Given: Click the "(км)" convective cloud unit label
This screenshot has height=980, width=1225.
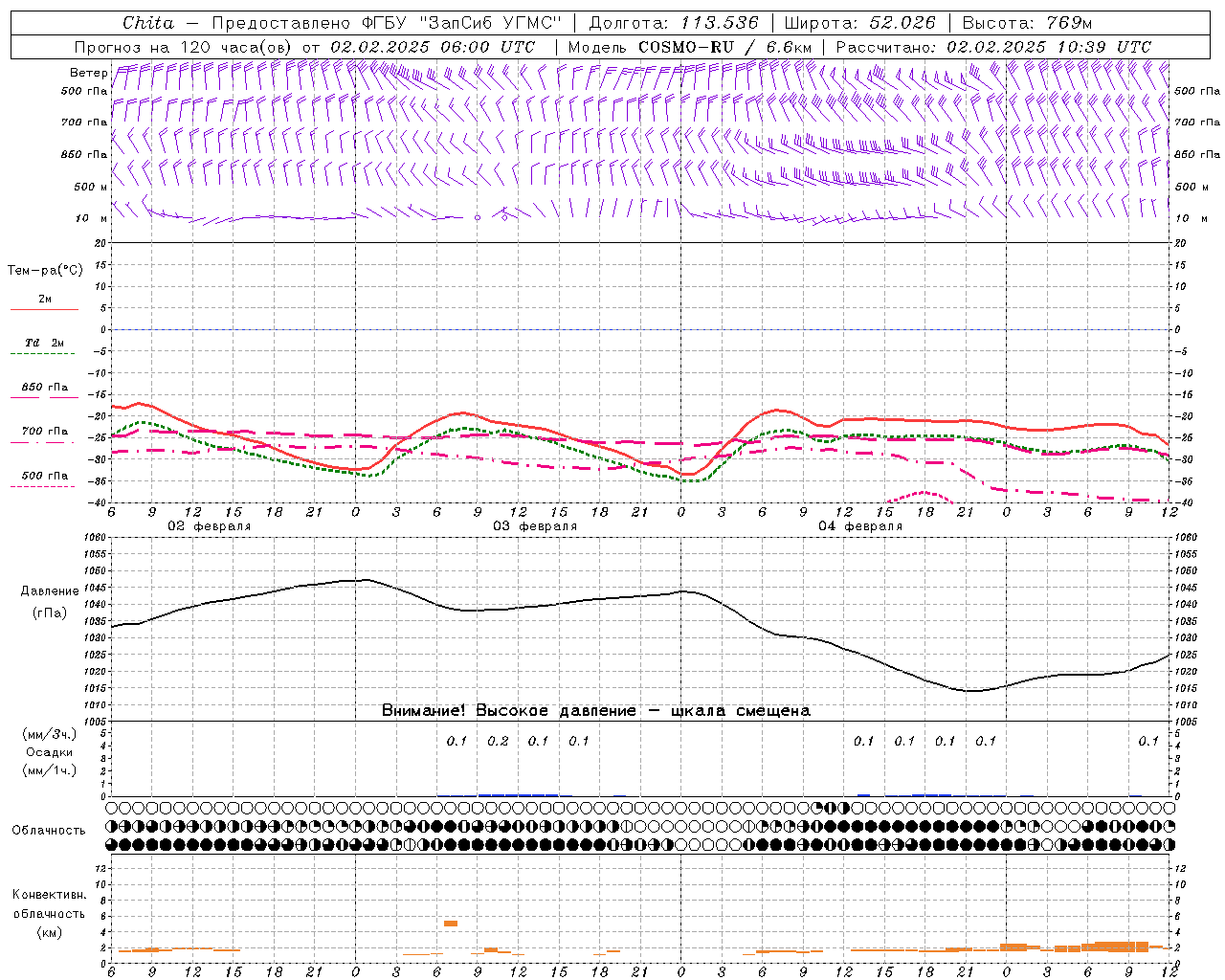Looking at the screenshot, I should [x=49, y=931].
